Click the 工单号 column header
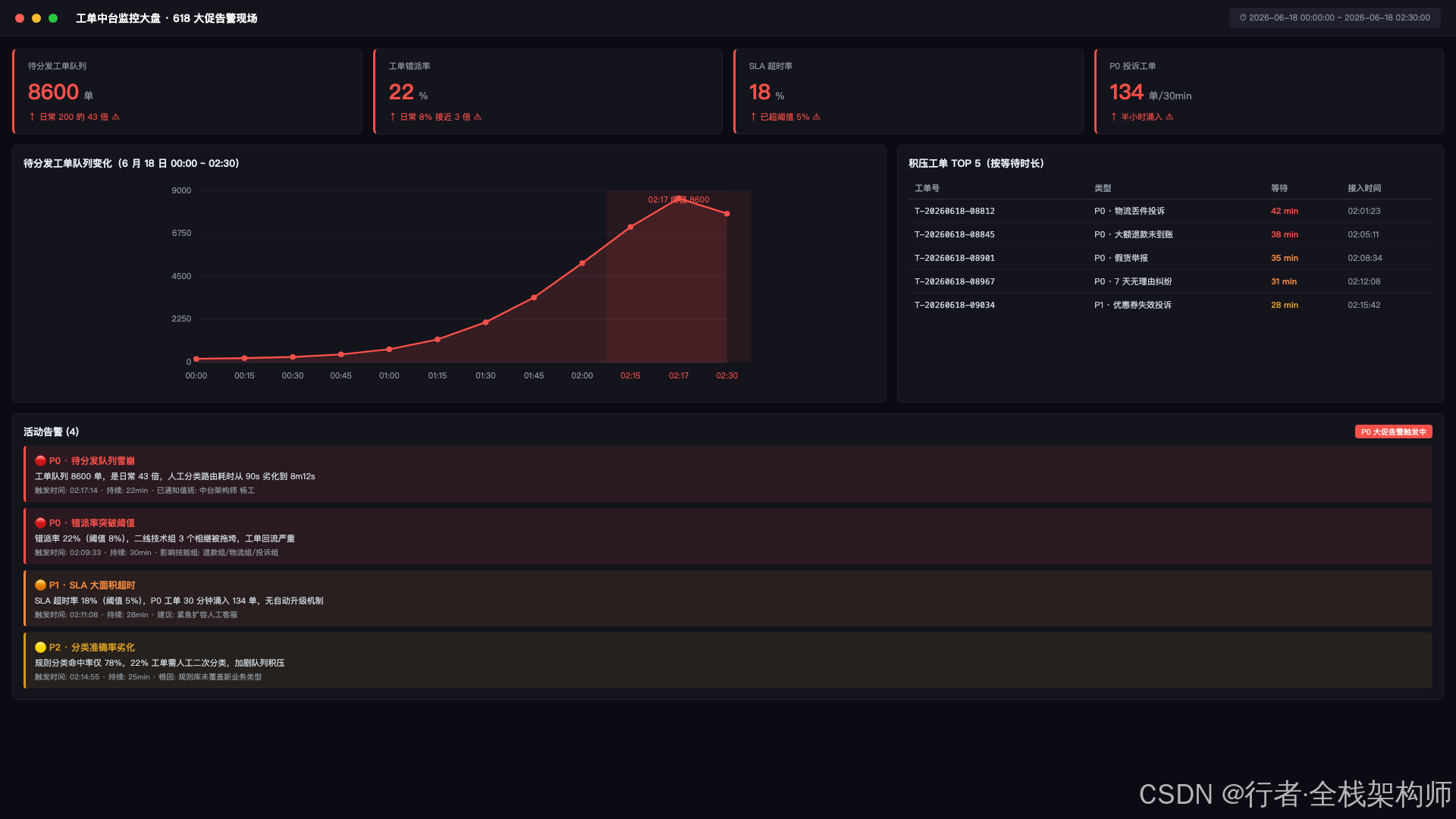This screenshot has width=1456, height=819. (927, 188)
